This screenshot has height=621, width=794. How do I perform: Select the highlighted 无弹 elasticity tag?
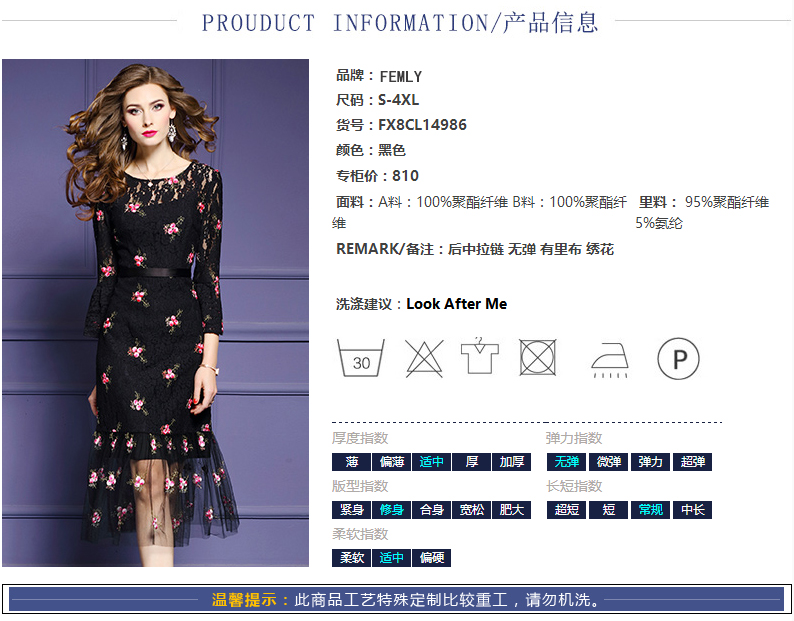coord(566,461)
